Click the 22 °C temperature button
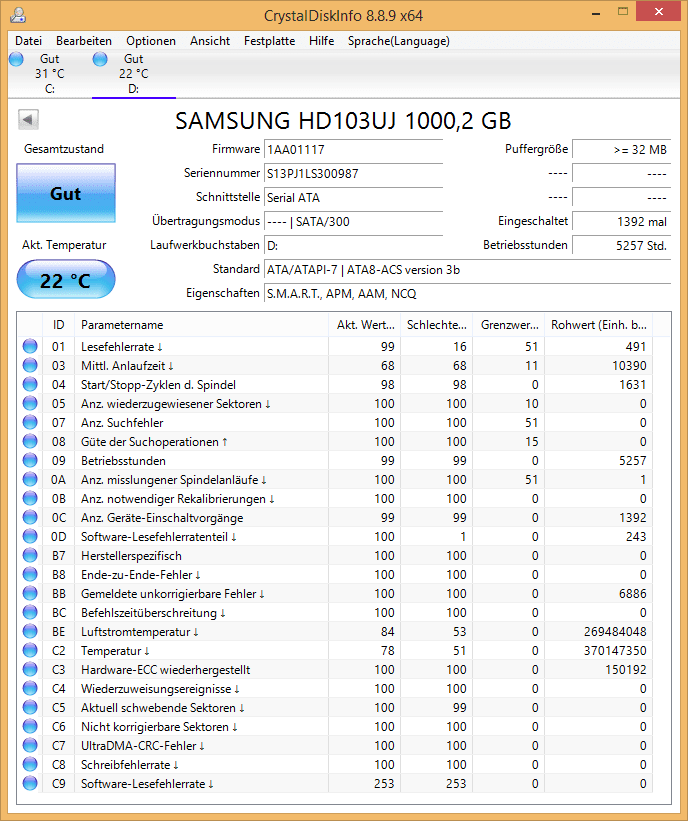The height and width of the screenshot is (821, 688). point(66,280)
